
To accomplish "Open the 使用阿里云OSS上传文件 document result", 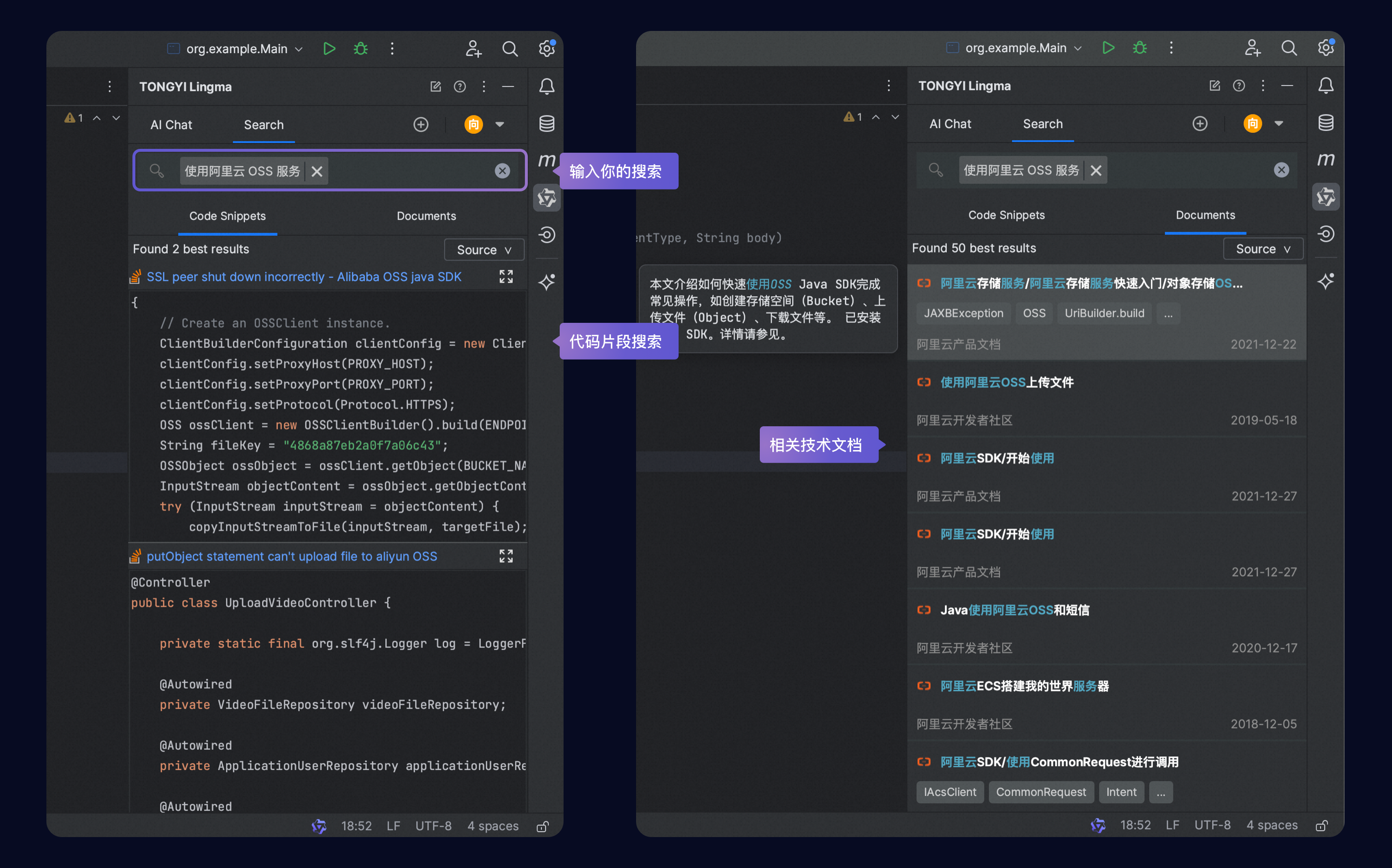I will pos(1006,382).
